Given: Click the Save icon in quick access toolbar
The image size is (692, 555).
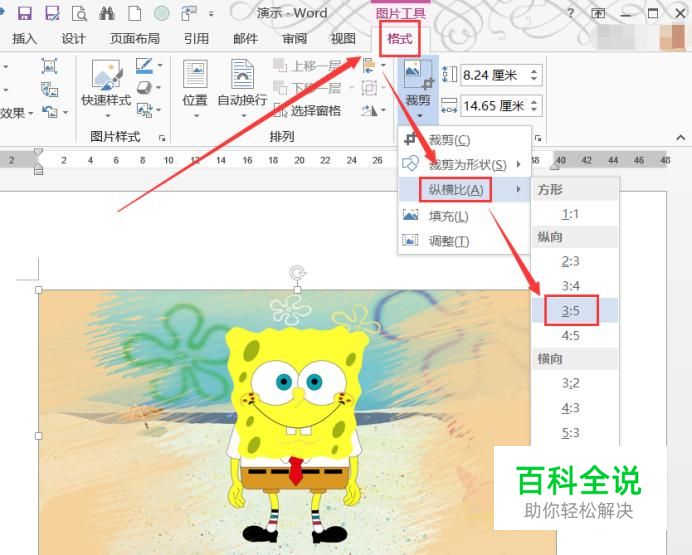Looking at the screenshot, I should tap(24, 13).
